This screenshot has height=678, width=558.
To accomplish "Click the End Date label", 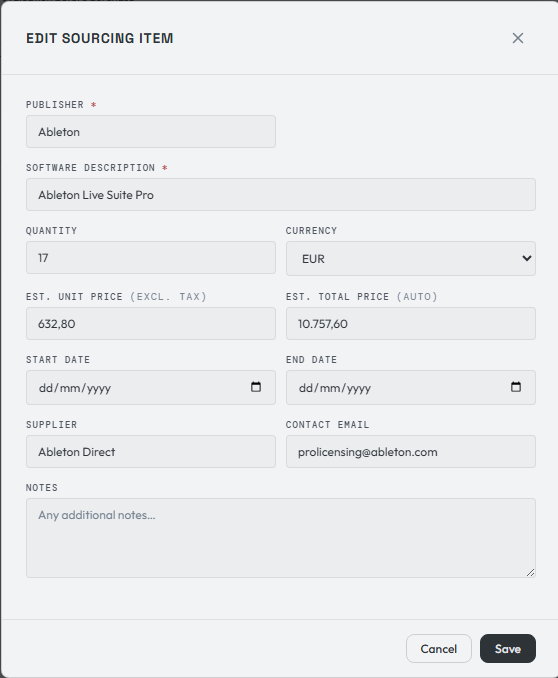I will [311, 360].
